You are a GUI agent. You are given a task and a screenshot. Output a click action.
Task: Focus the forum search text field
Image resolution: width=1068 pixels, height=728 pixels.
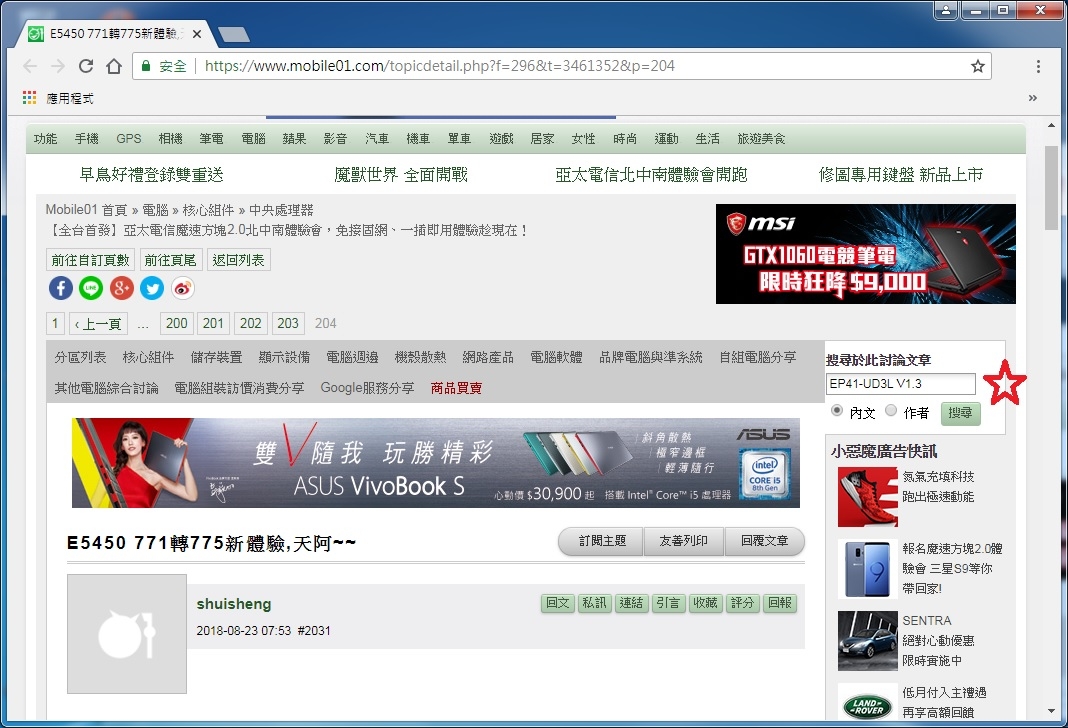pos(900,384)
